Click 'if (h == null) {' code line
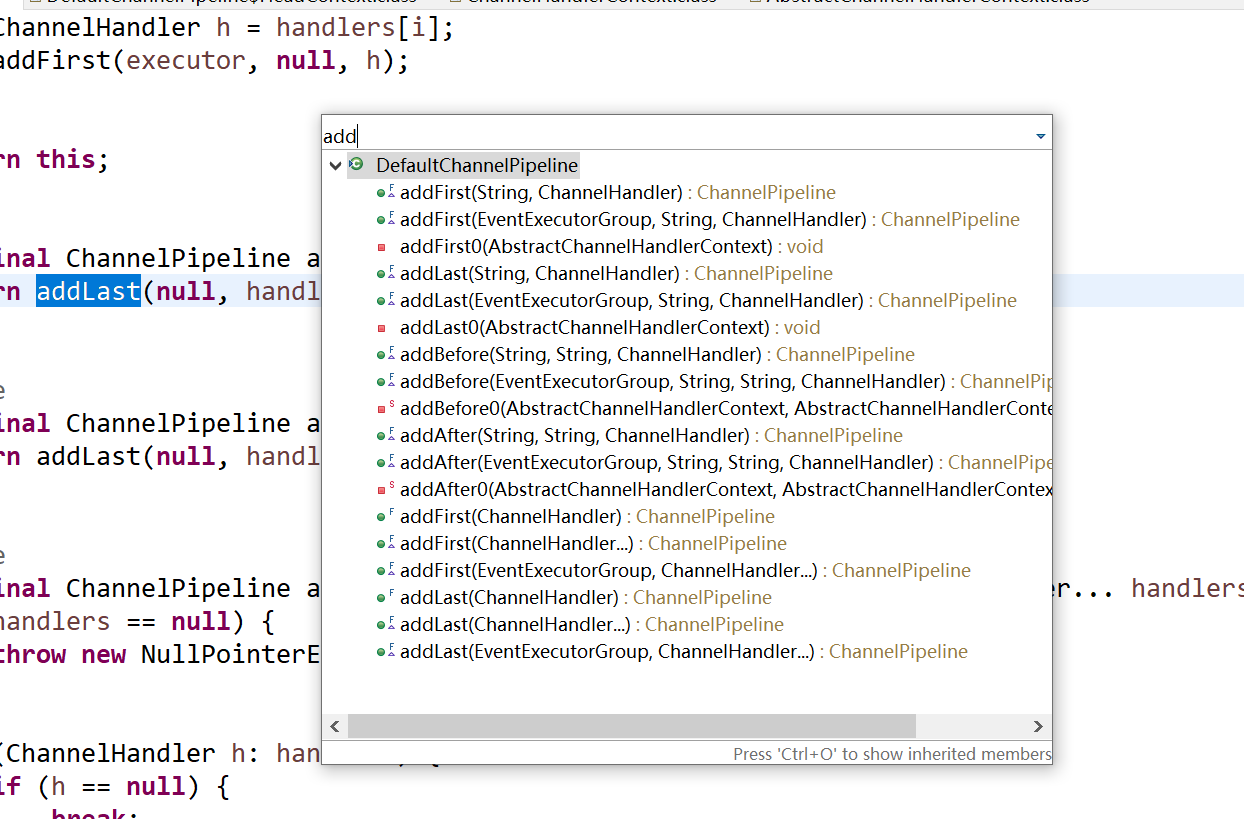 pyautogui.click(x=115, y=786)
